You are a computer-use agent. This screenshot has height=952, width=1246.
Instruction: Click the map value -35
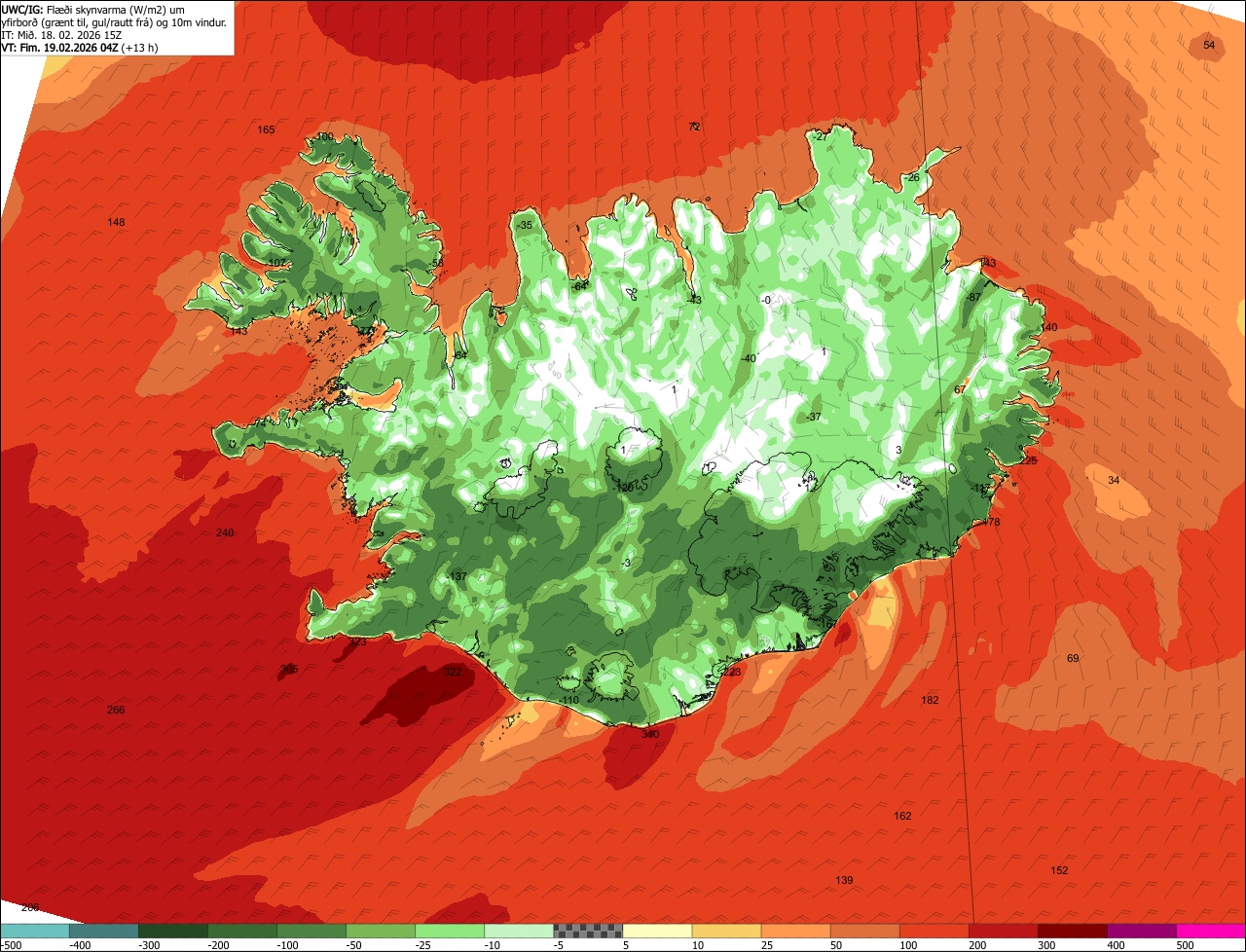click(525, 226)
